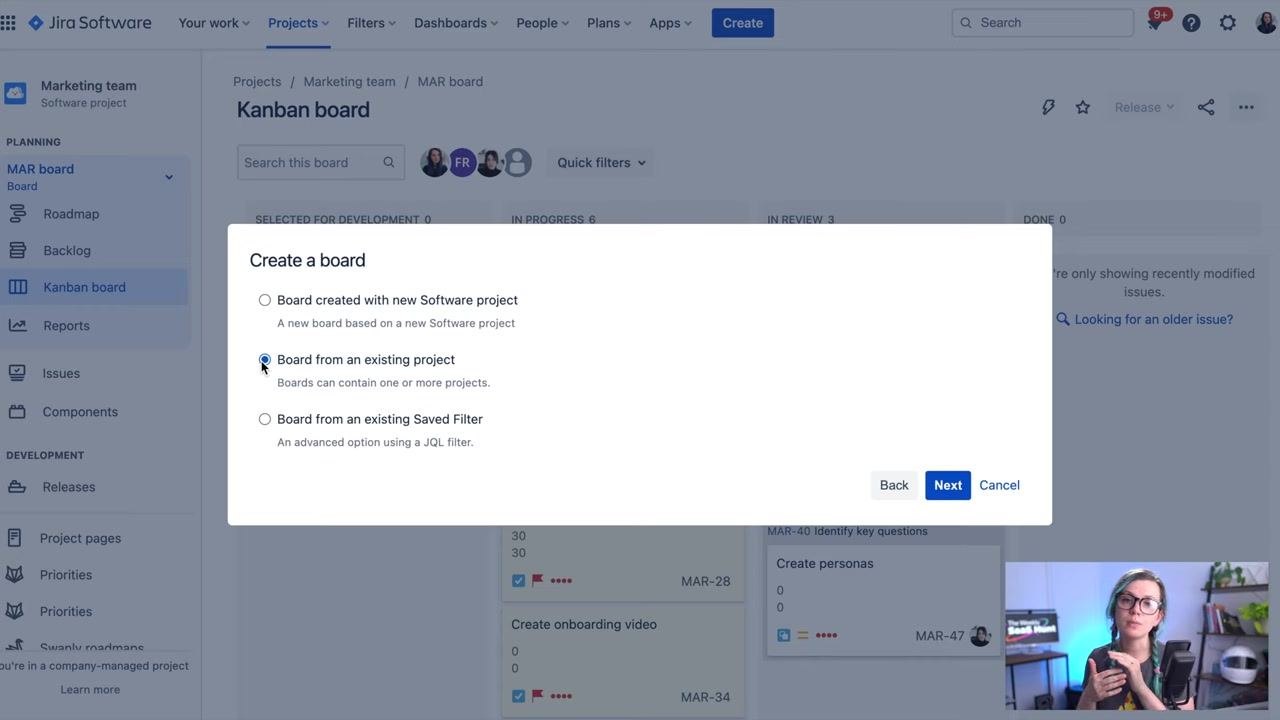Viewport: 1280px width, 720px height.
Task: Open the Apps dropdown menu
Action: pos(671,23)
